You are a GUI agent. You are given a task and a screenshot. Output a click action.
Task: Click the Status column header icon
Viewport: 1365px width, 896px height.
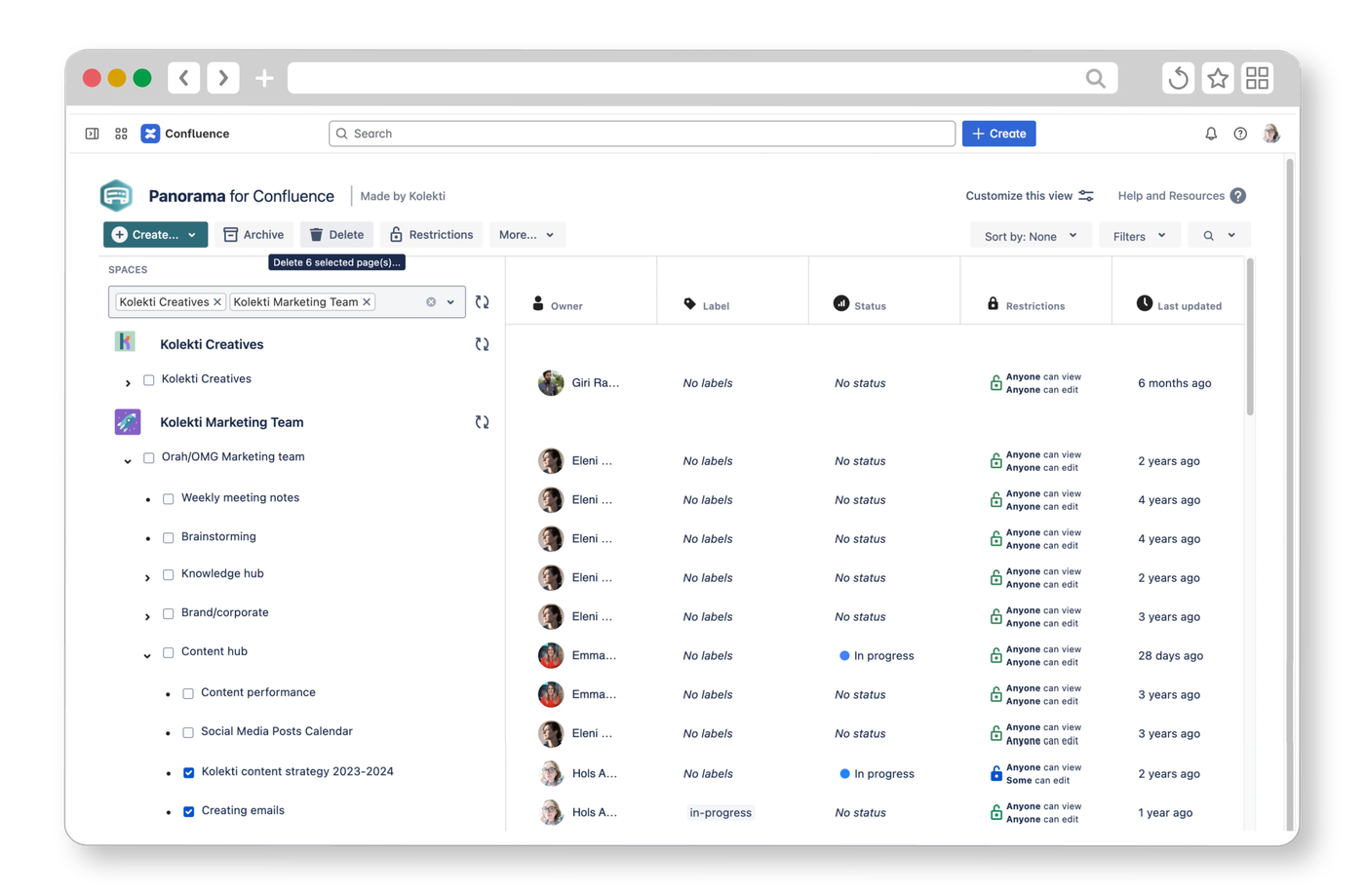841,303
